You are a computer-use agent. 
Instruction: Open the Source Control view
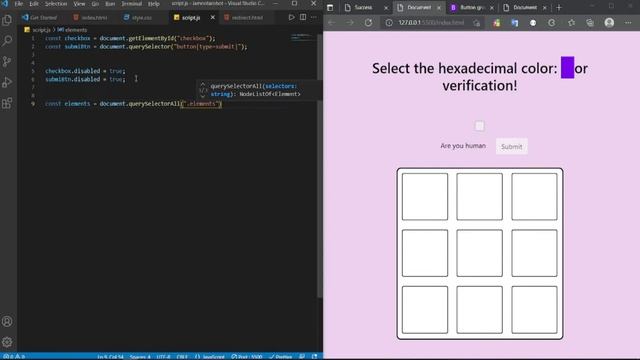(x=7, y=61)
